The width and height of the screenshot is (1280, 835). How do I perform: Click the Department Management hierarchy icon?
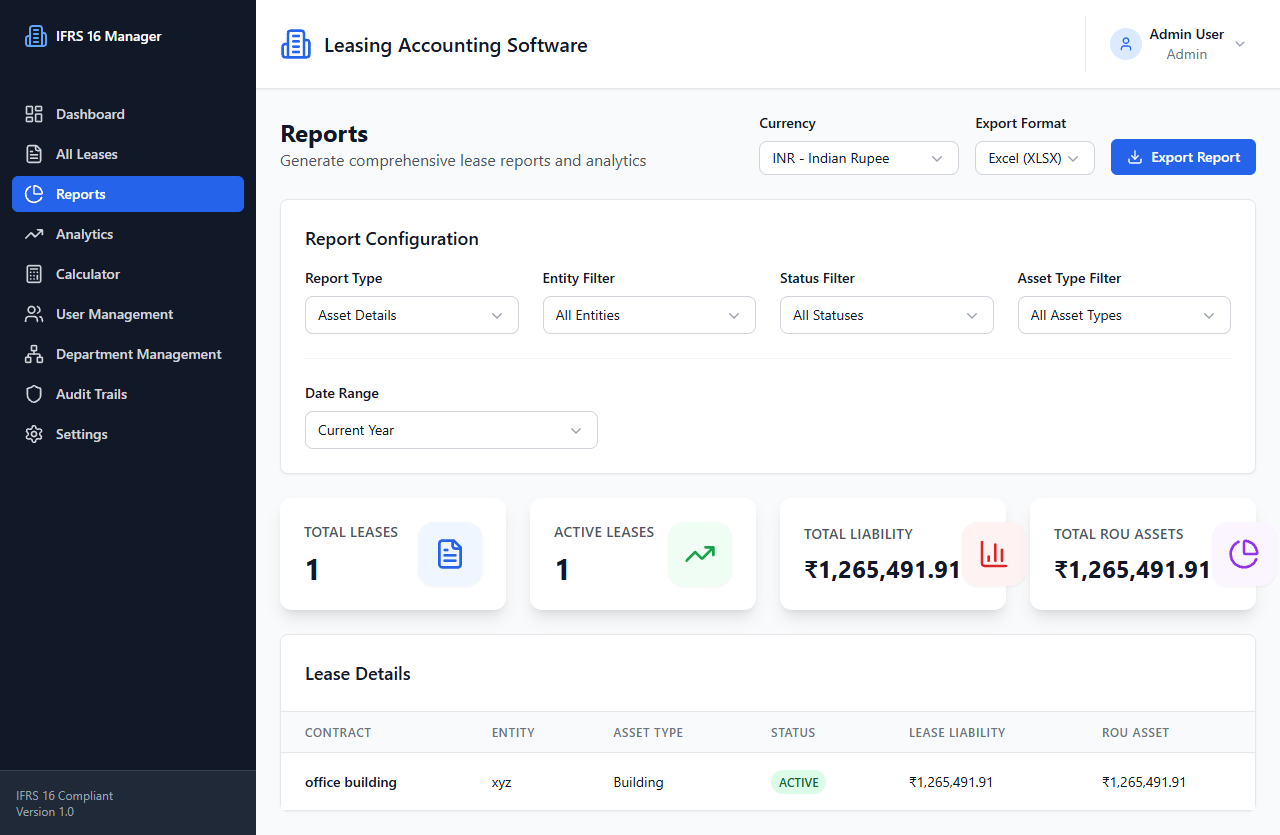[34, 354]
